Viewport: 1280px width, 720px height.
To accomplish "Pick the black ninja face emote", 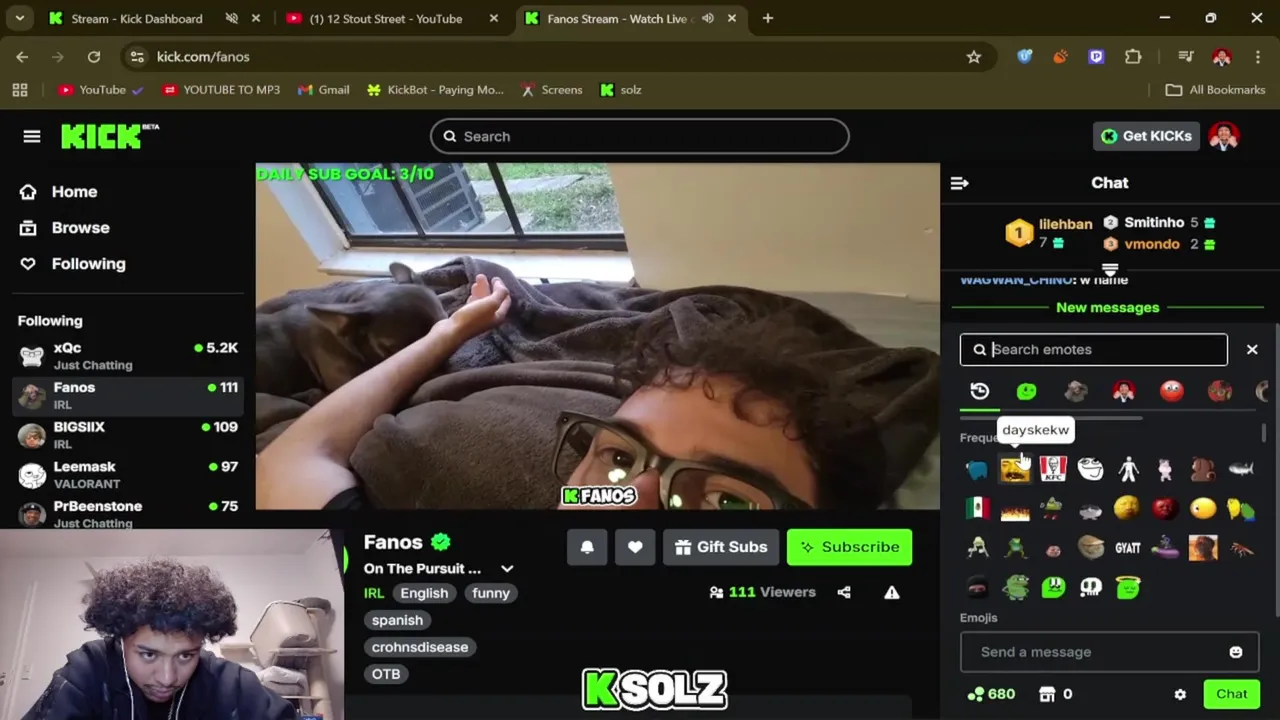I will 977,588.
